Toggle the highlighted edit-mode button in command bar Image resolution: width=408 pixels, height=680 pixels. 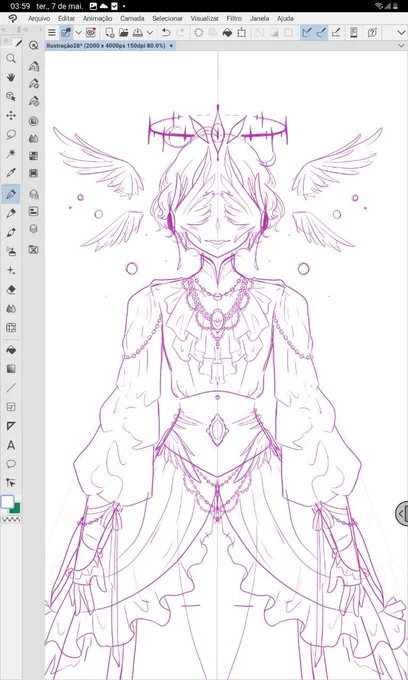coord(66,33)
